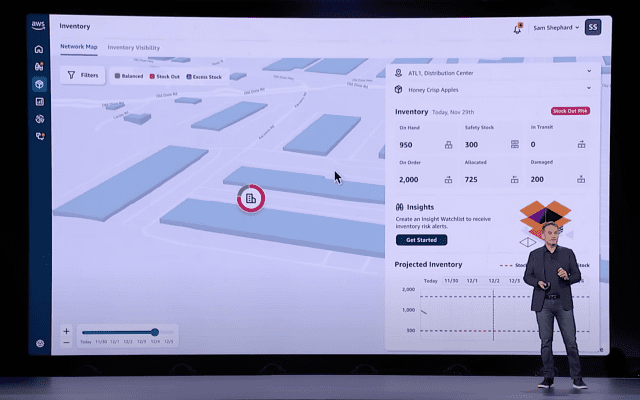Click the notification bell icon
The image size is (640, 400).
click(x=517, y=28)
